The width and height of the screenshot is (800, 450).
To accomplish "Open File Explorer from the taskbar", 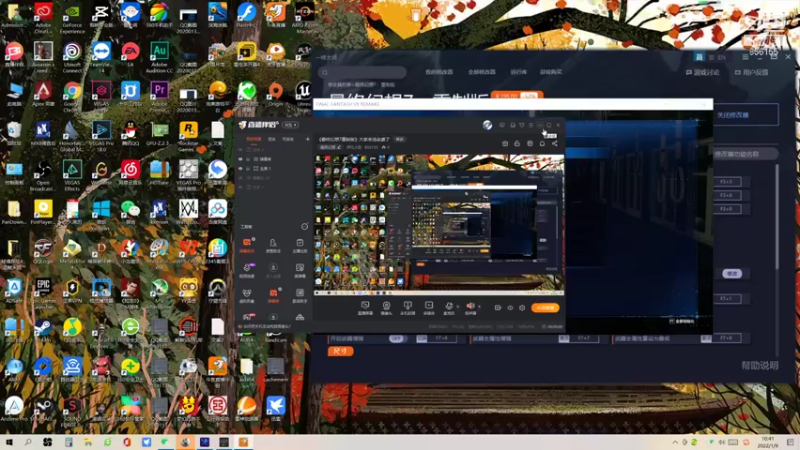I will pos(88,442).
